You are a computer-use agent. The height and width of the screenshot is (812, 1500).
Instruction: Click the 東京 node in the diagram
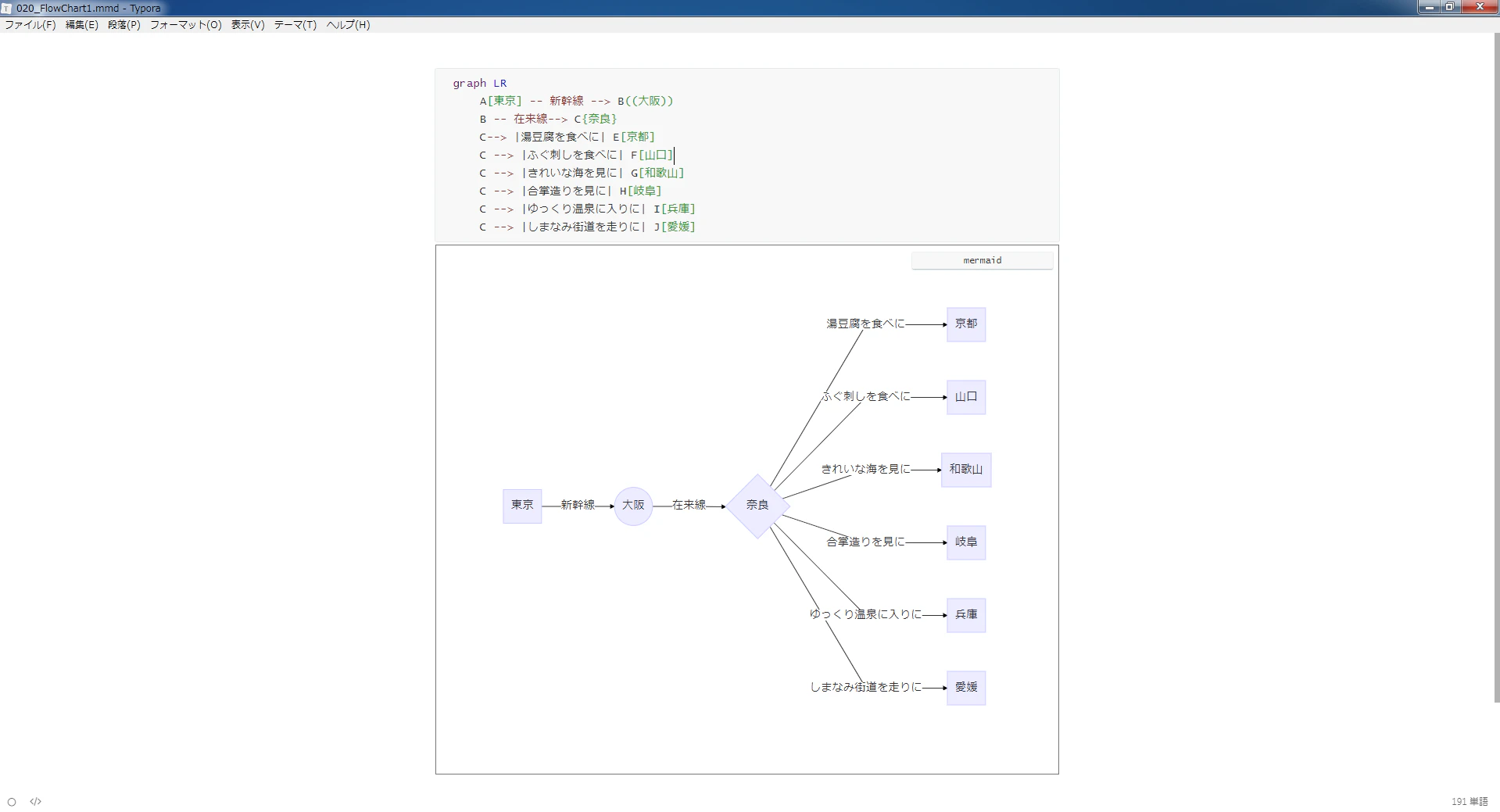522,506
